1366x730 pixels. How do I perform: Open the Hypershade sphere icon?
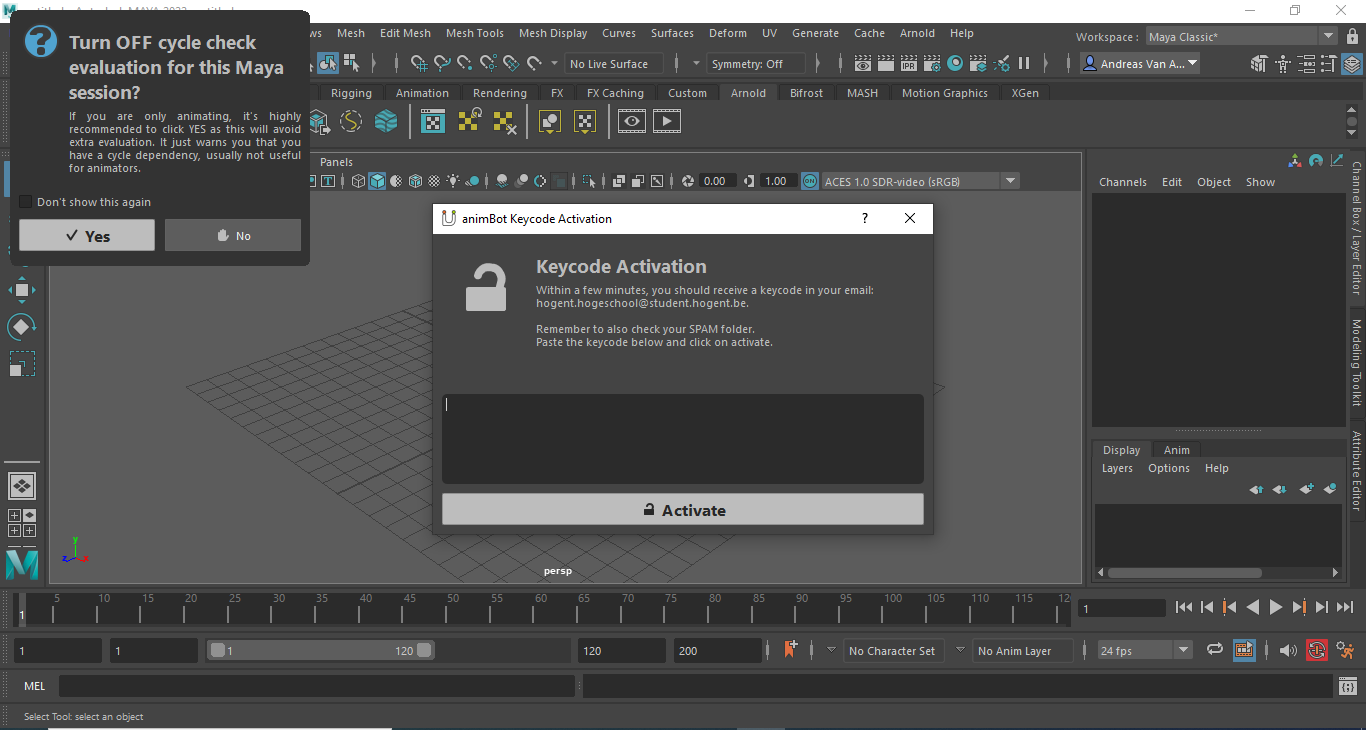[955, 63]
